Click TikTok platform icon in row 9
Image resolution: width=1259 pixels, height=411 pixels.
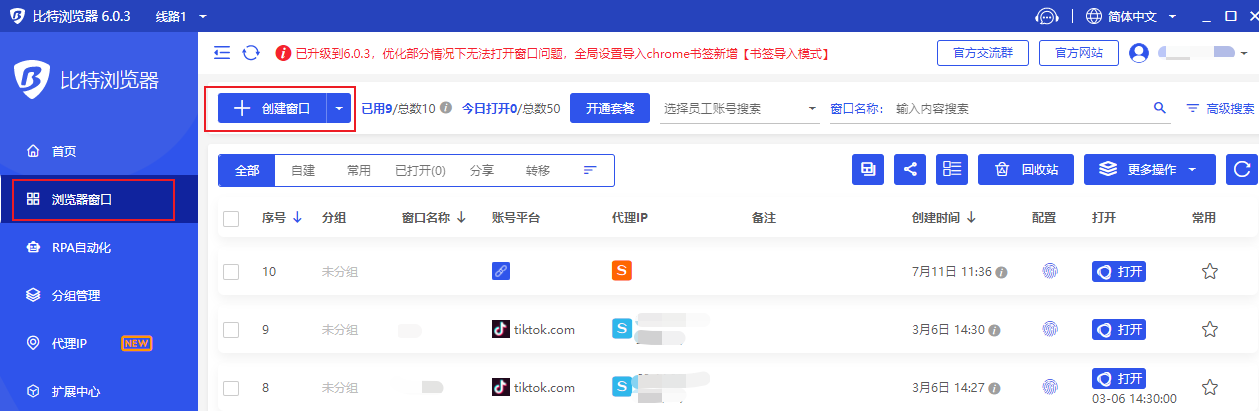(x=501, y=329)
